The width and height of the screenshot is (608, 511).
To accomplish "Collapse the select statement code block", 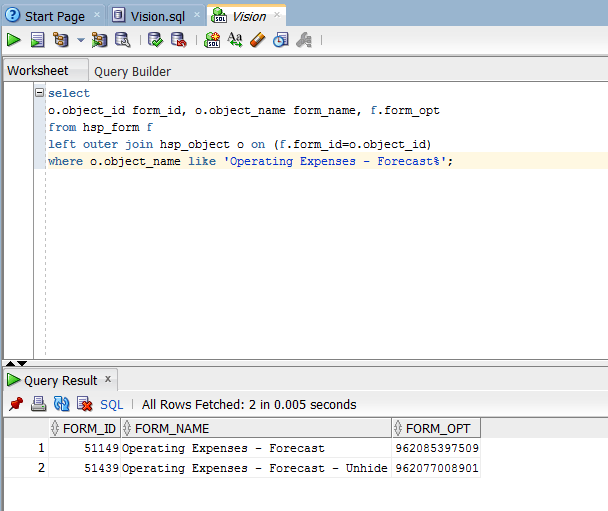I will tap(40, 93).
